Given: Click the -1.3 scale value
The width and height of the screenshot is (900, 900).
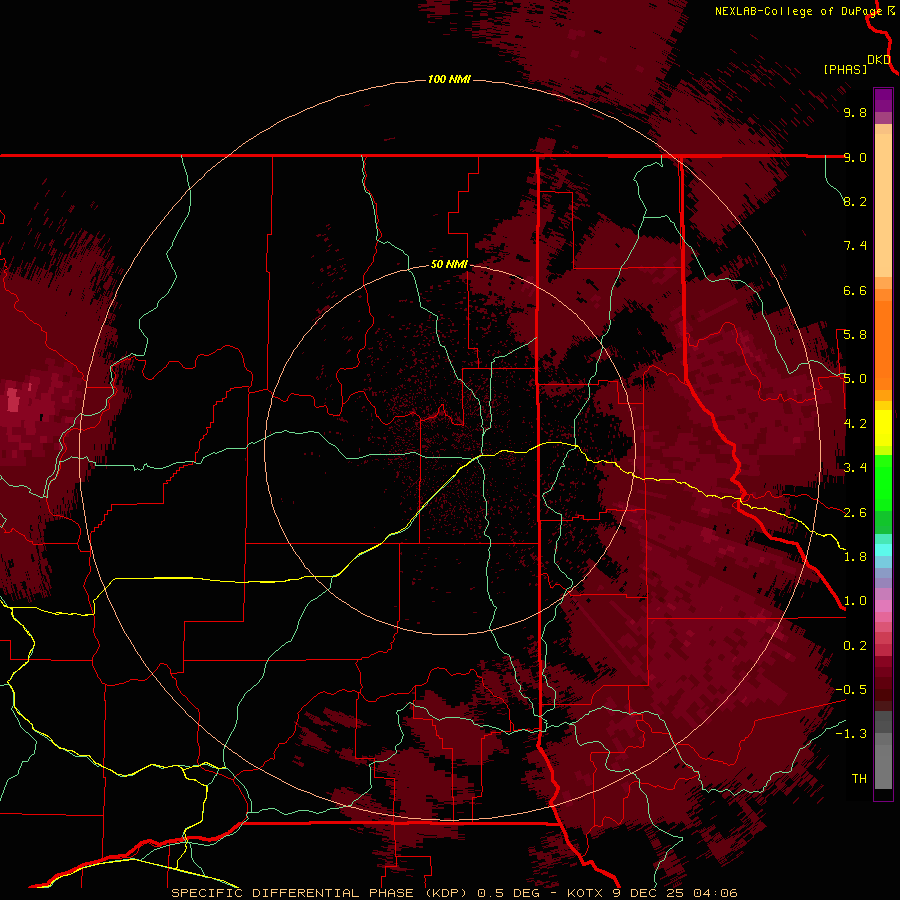Looking at the screenshot, I should click(851, 734).
